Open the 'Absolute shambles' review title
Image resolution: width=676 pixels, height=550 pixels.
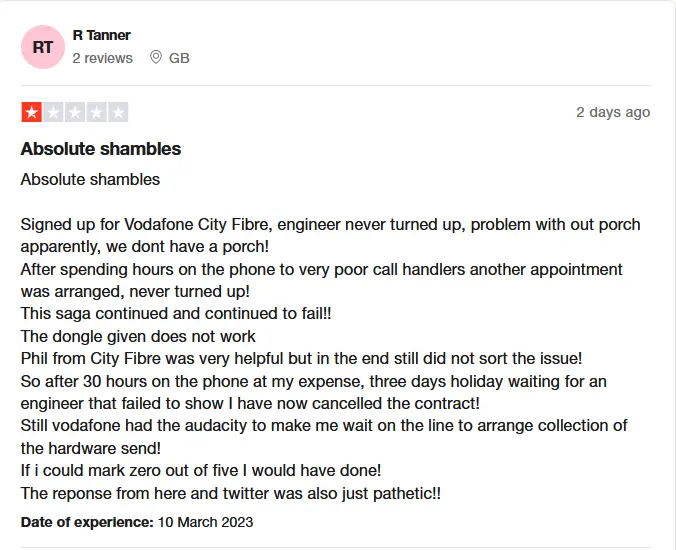pos(101,149)
